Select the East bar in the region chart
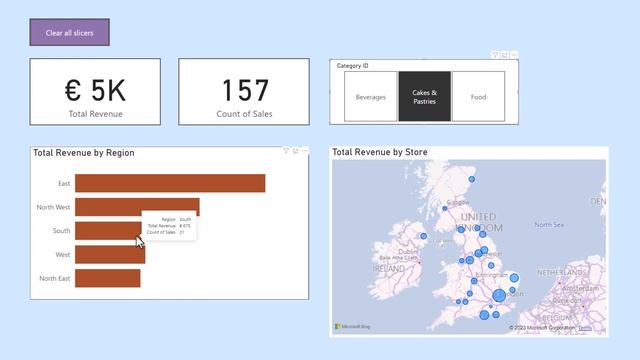 click(x=170, y=183)
